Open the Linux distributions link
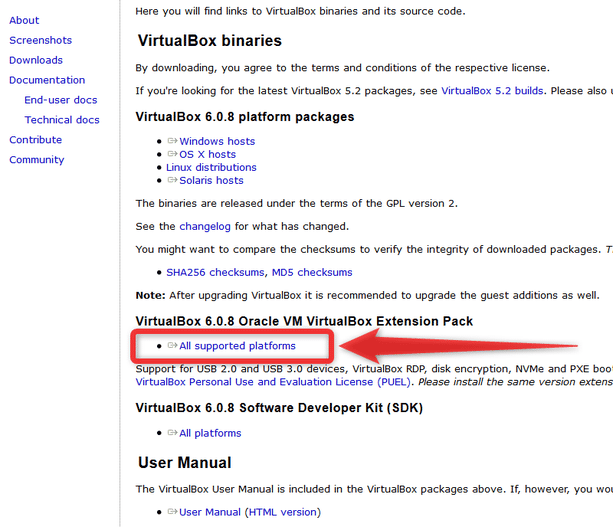 click(x=211, y=167)
